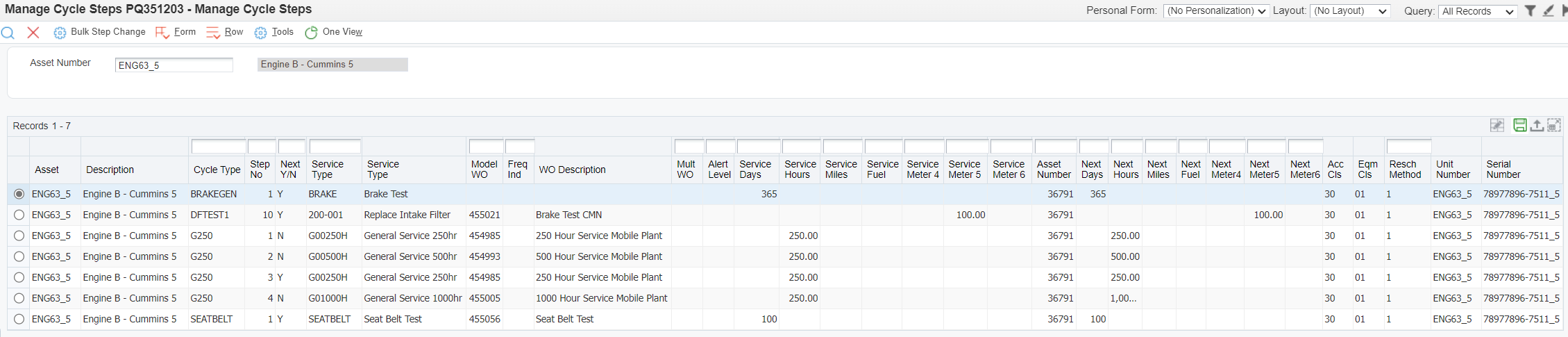1568x337 pixels.
Task: Open the Layout dropdown
Action: pos(1349,11)
